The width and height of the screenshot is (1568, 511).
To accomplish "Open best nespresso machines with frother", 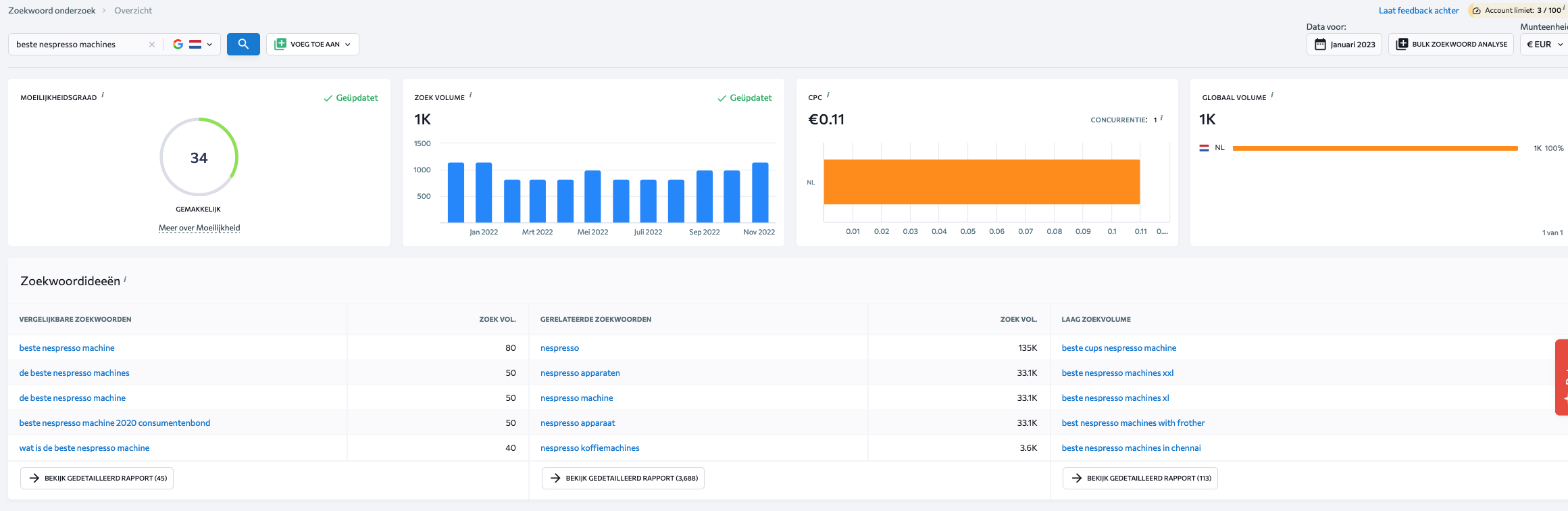I will coord(1133,423).
